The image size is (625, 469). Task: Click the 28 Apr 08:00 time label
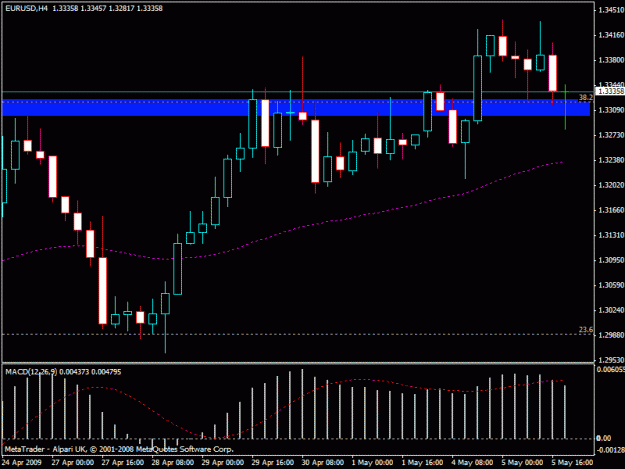coord(173,463)
